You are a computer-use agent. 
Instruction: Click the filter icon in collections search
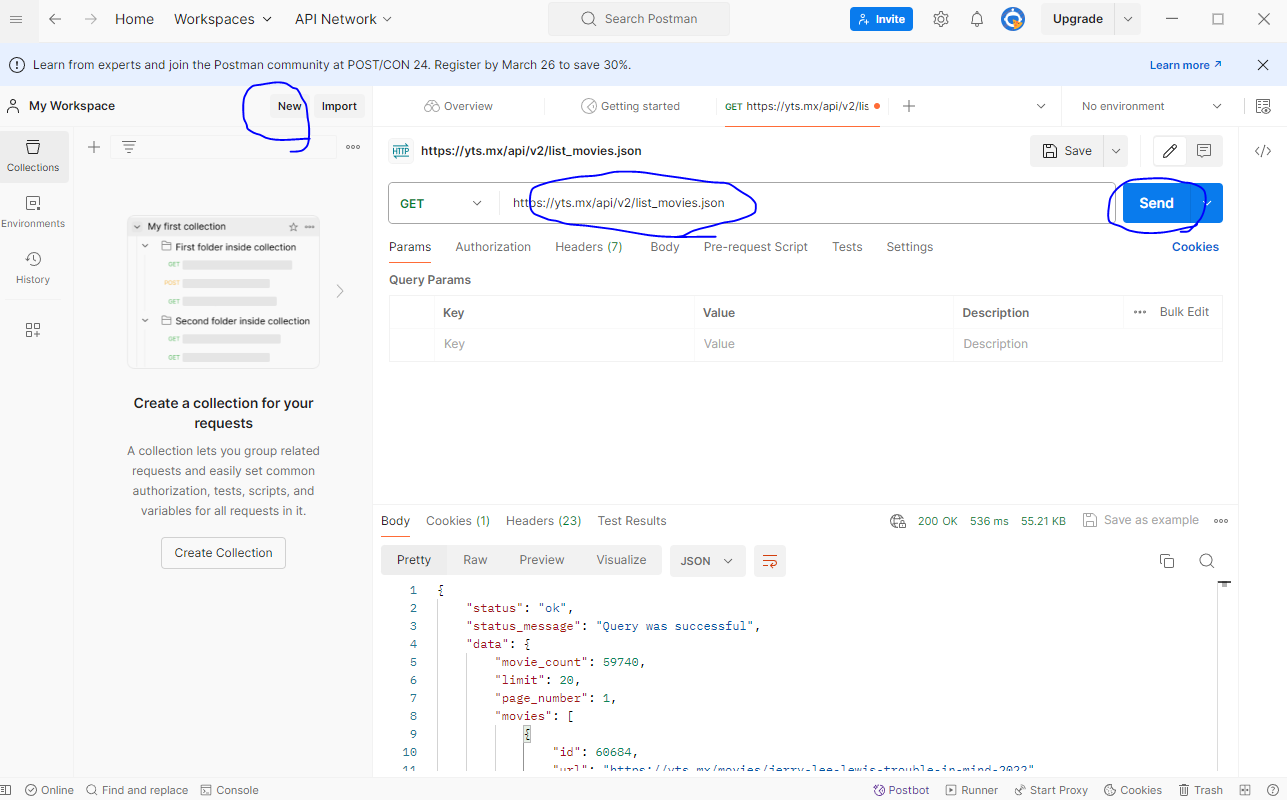pos(129,147)
